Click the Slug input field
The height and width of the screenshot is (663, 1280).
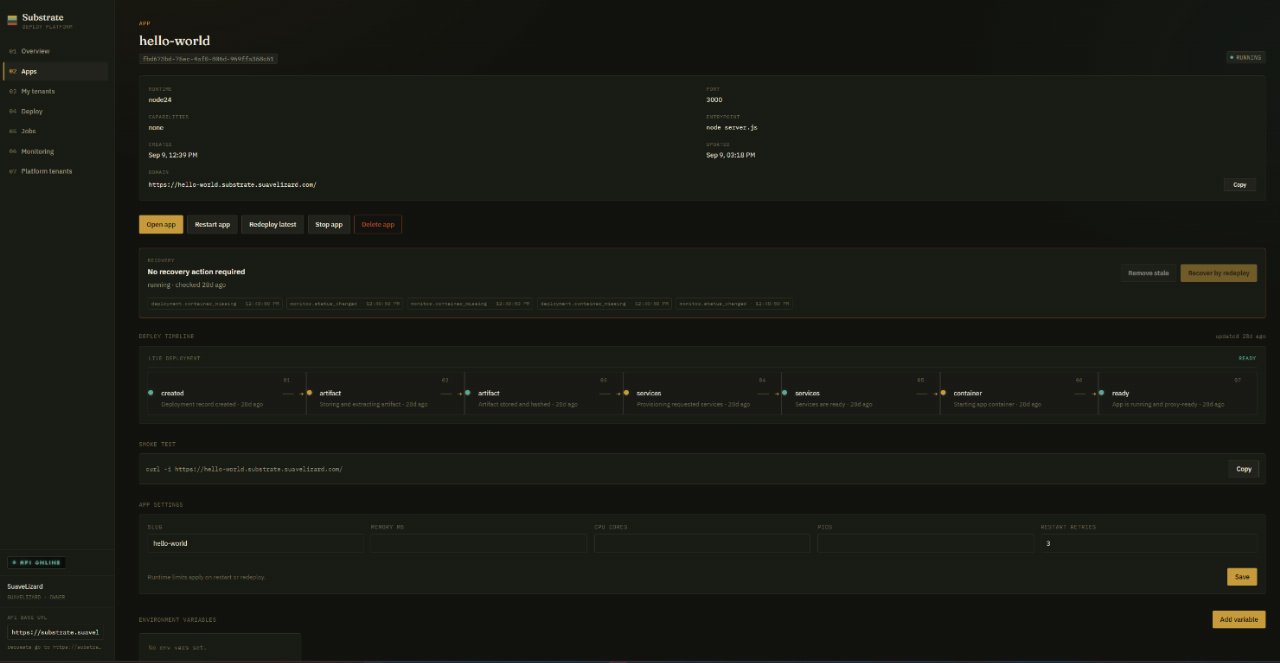(x=255, y=543)
